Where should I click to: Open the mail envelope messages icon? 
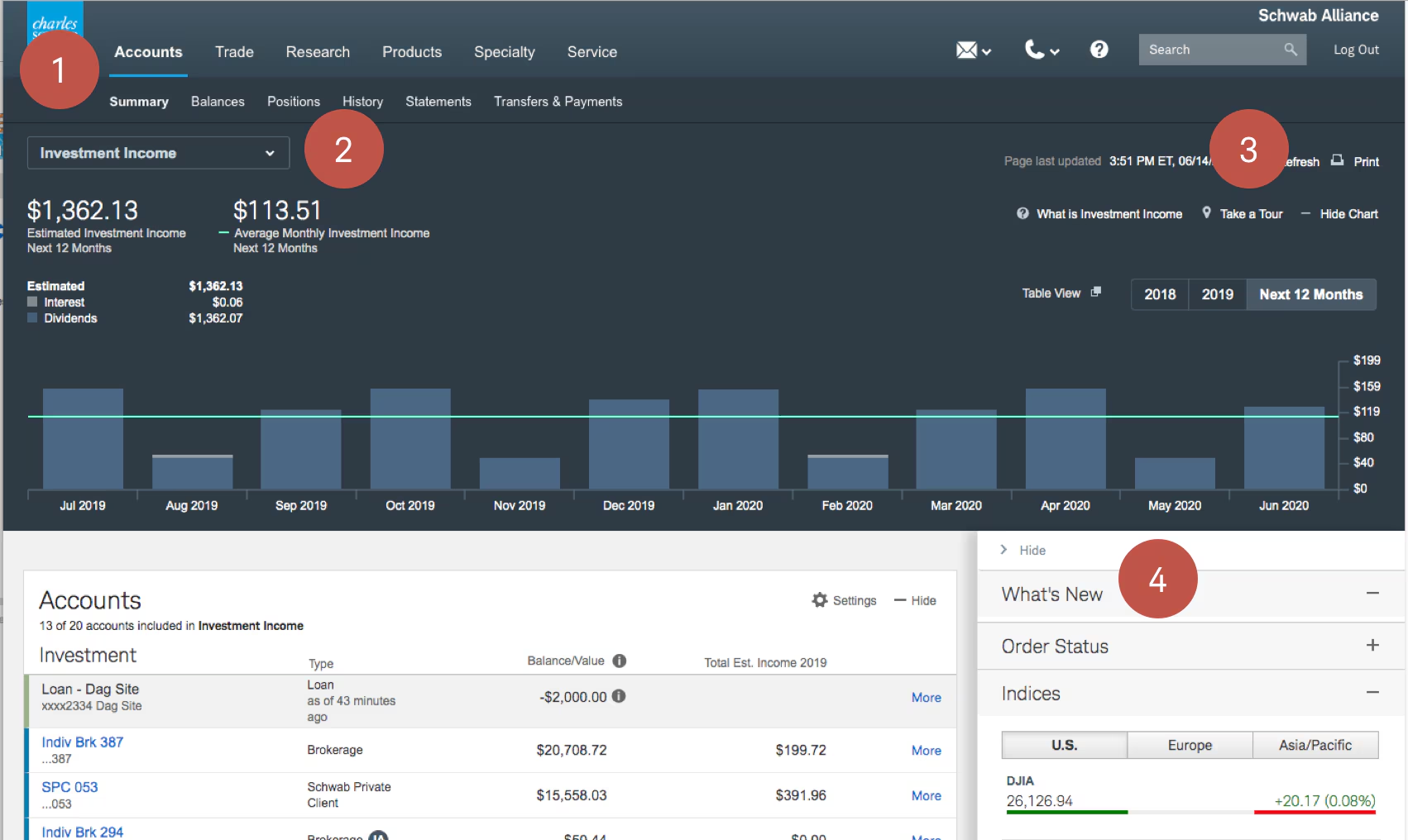tap(966, 50)
